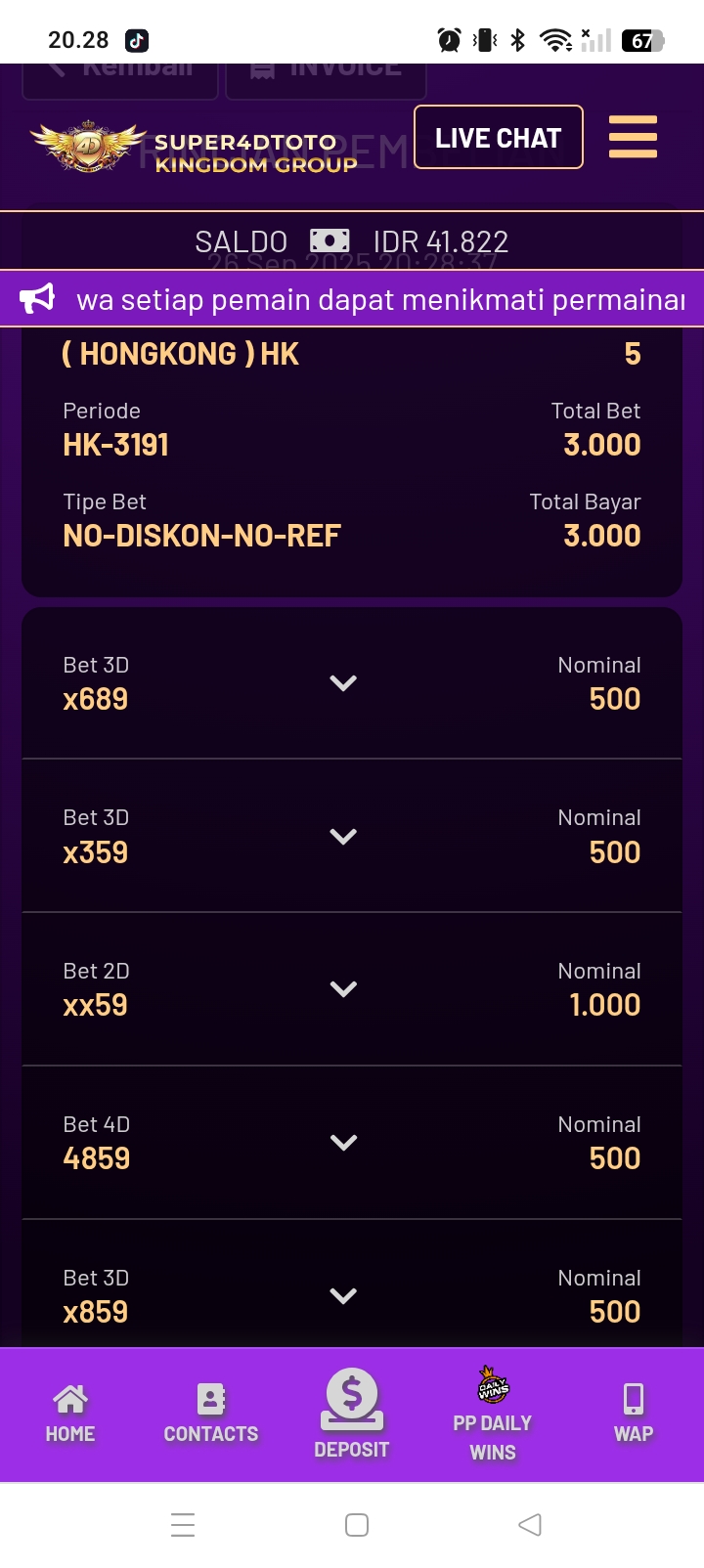The image size is (704, 1568).
Task: Expand the Bet 3D x359 details
Action: coord(343,837)
